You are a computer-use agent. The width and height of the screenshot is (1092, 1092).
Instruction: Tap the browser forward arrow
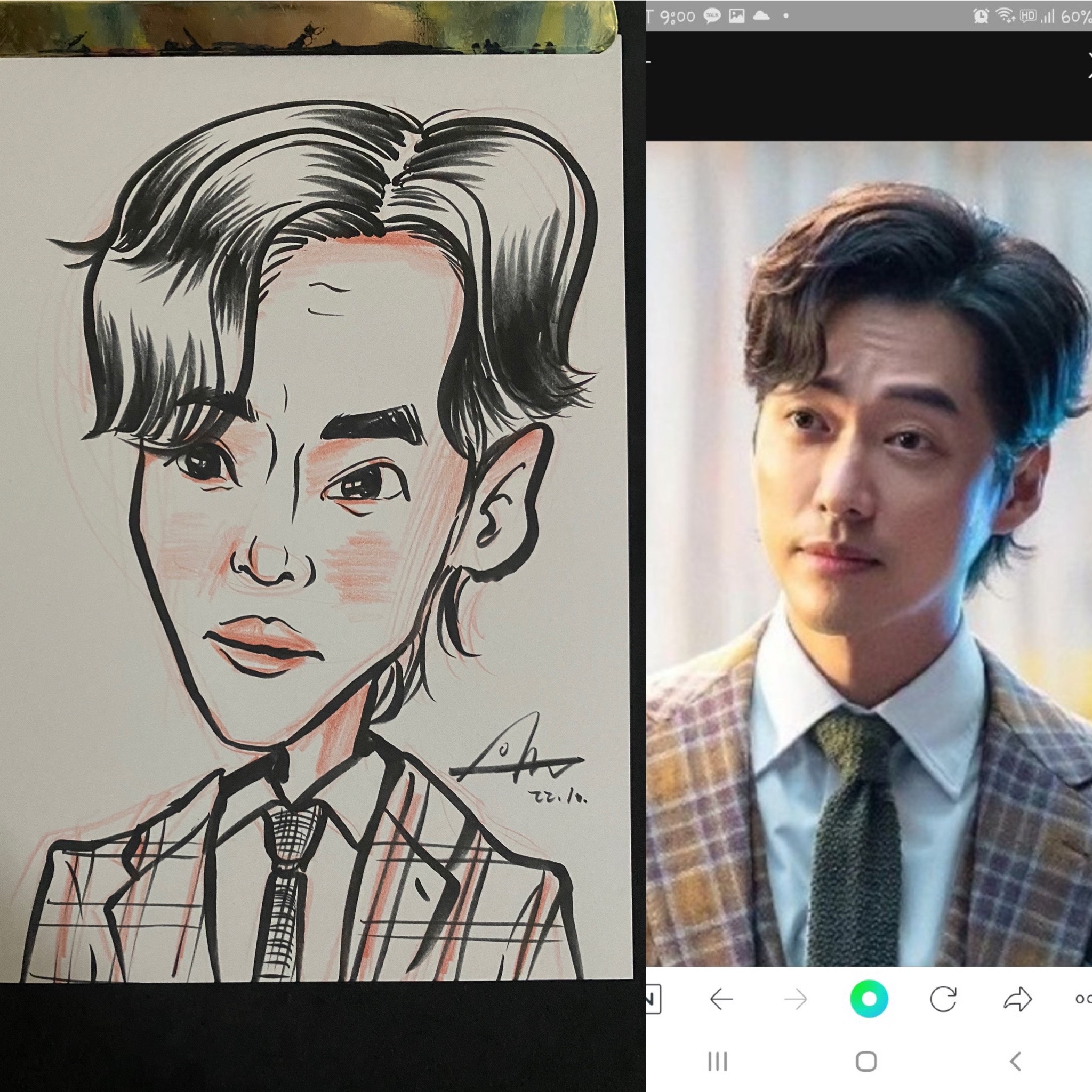pos(795,999)
